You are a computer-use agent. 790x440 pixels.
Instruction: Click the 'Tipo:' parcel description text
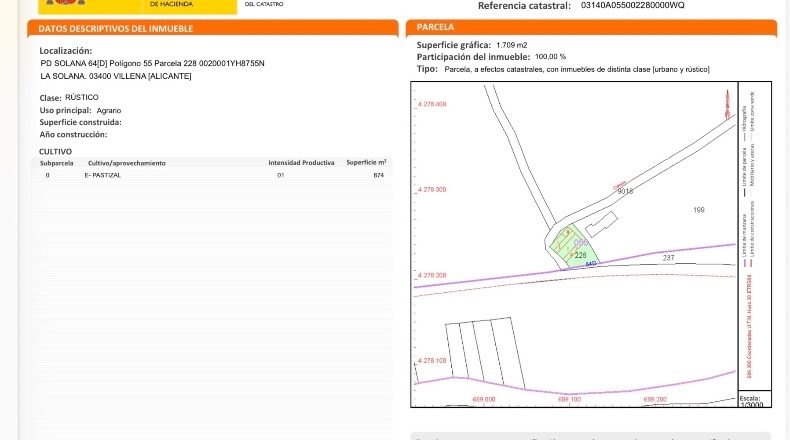pos(577,70)
